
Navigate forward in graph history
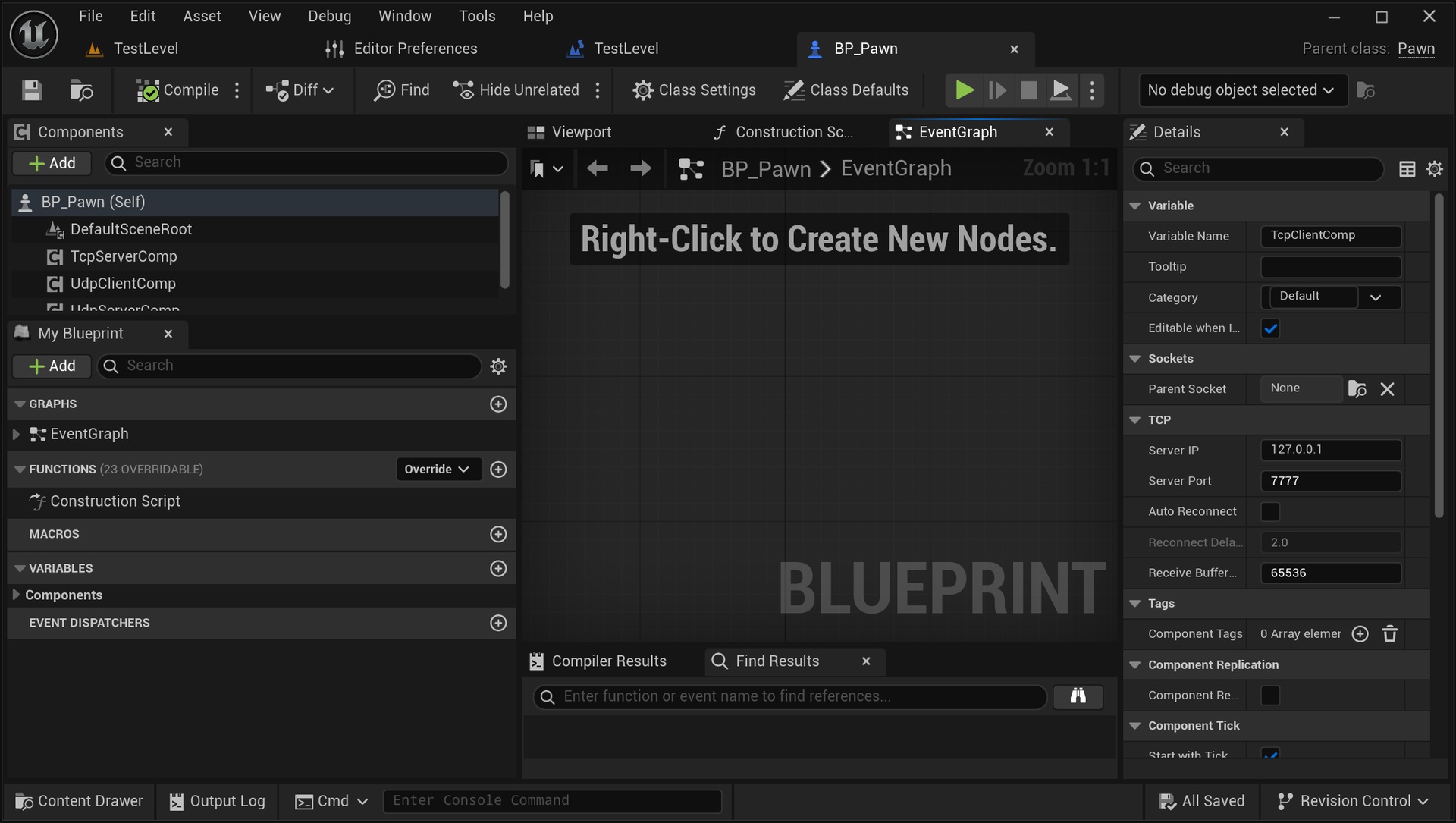click(x=641, y=168)
